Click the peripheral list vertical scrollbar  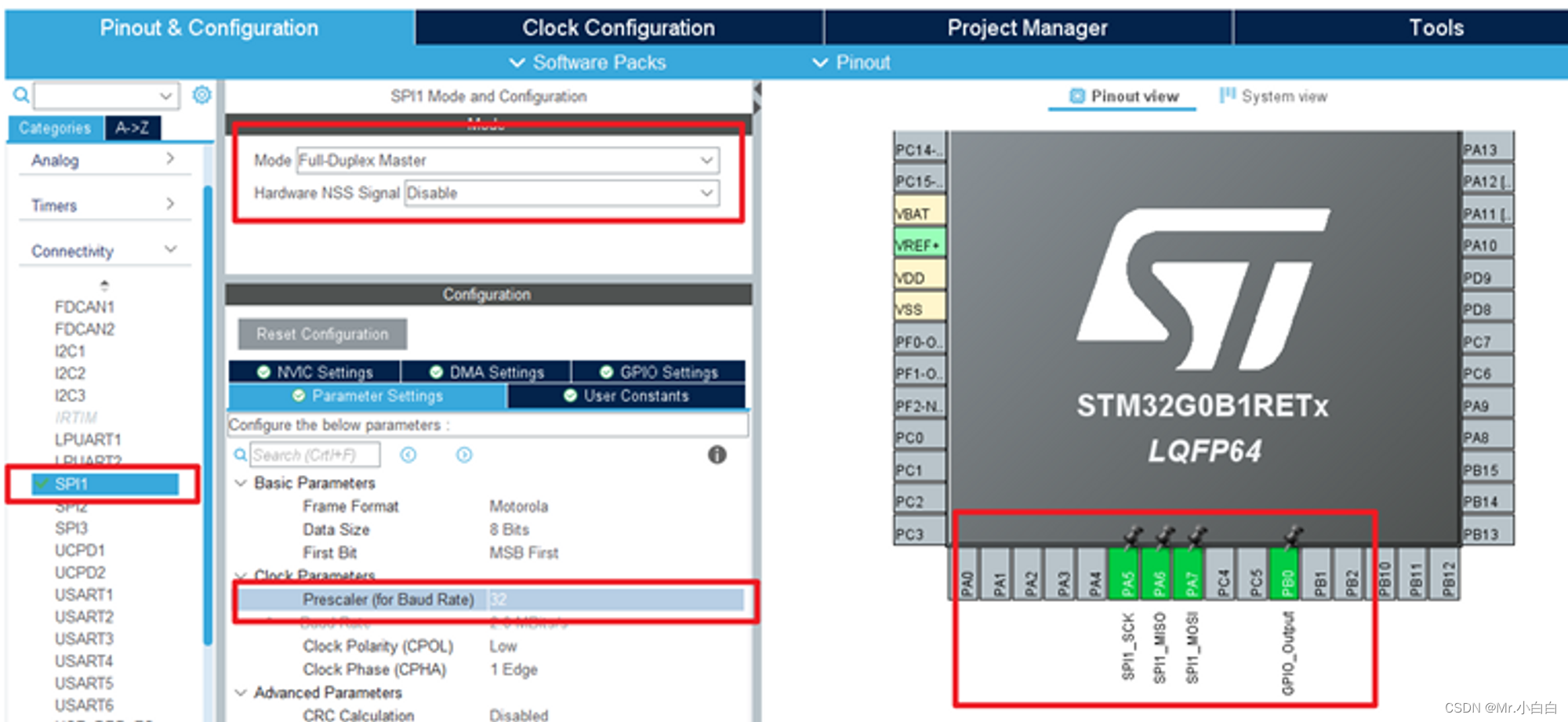[x=208, y=415]
